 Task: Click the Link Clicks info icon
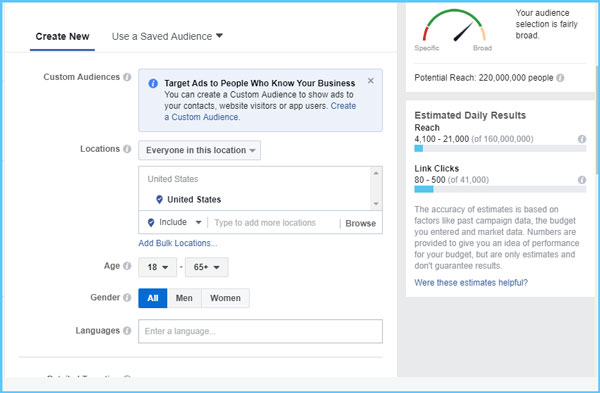pyautogui.click(x=582, y=180)
